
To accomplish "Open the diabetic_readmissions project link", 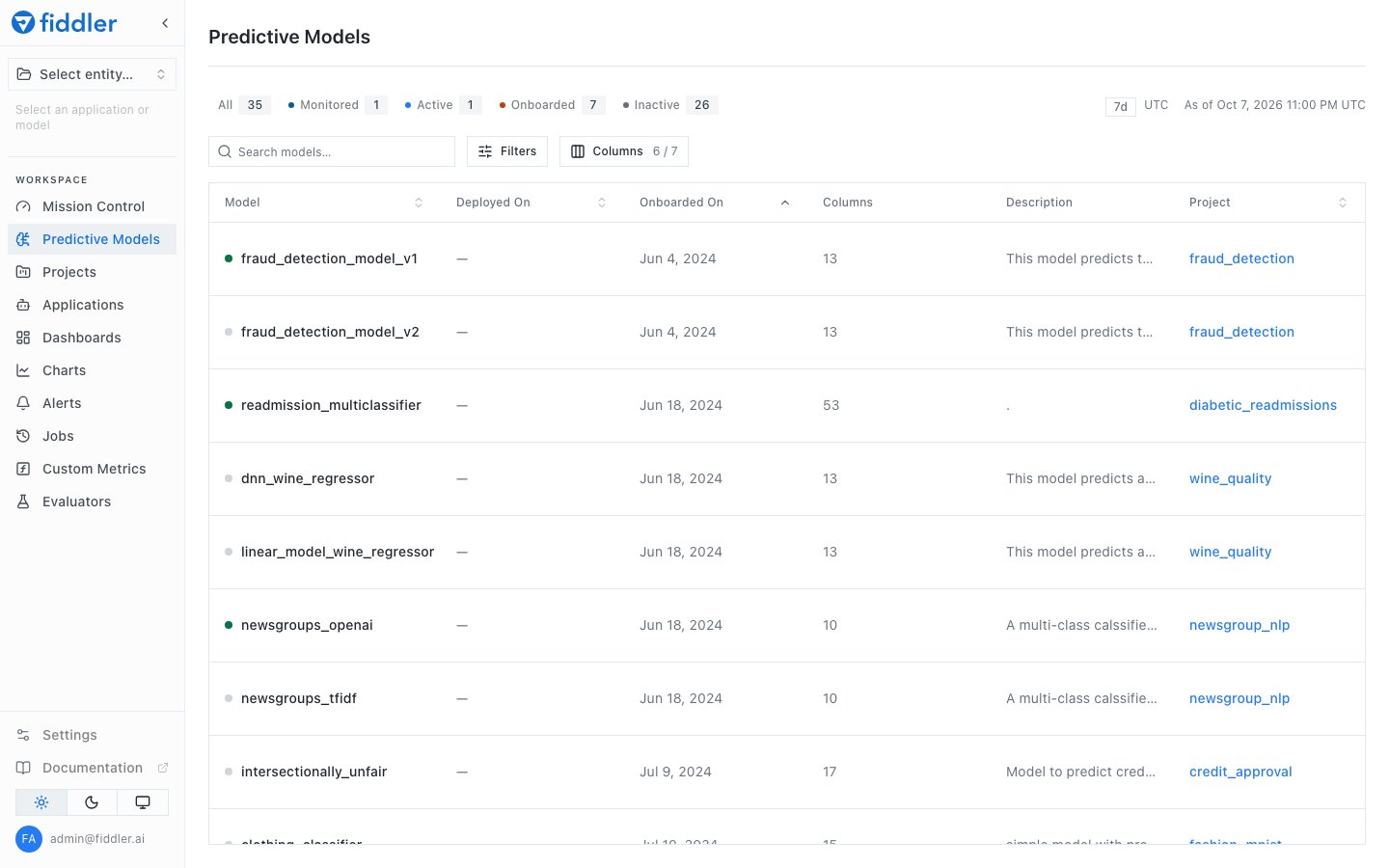I will tap(1263, 405).
